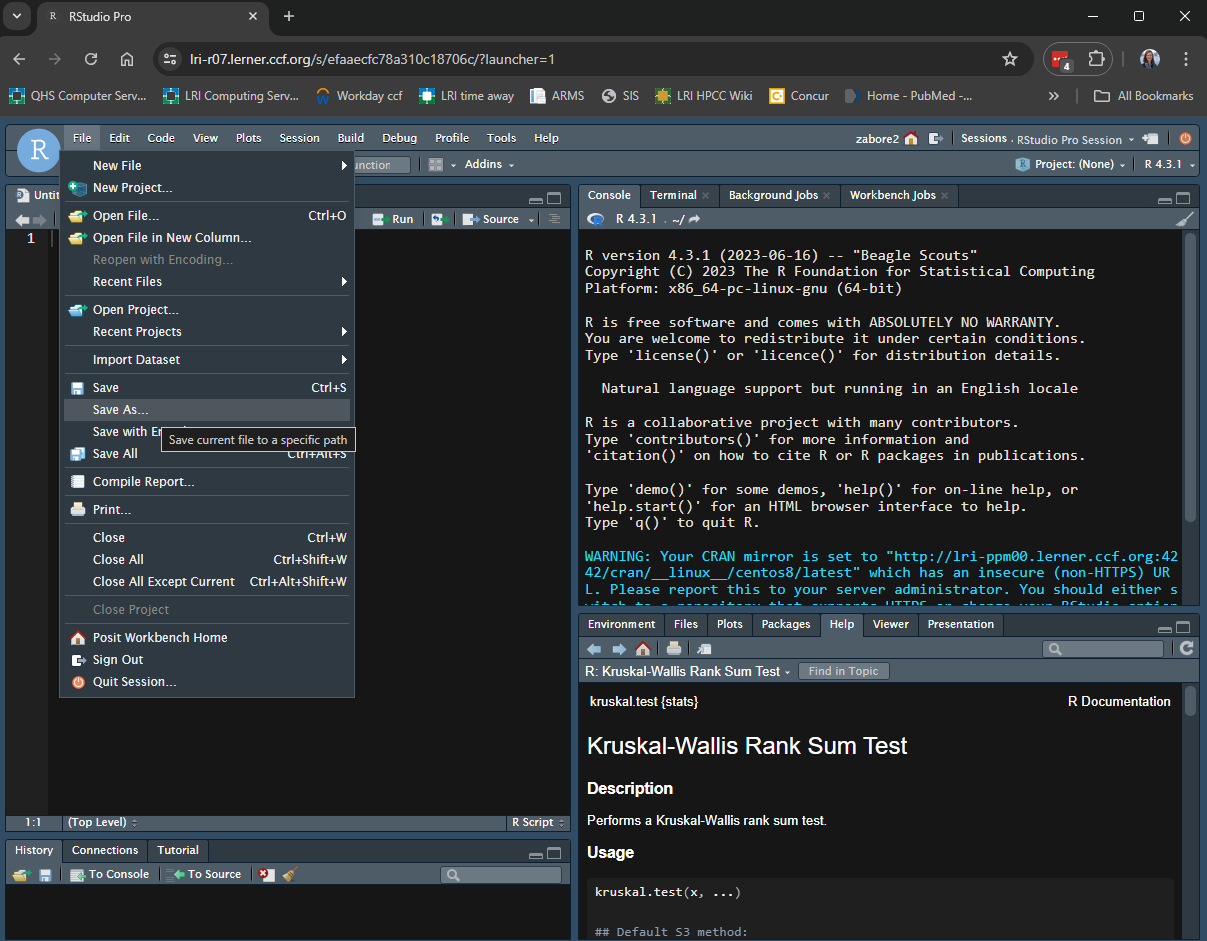Screen dimensions: 1207x941
Task: Click the save history floppy icon
Action: [45, 874]
